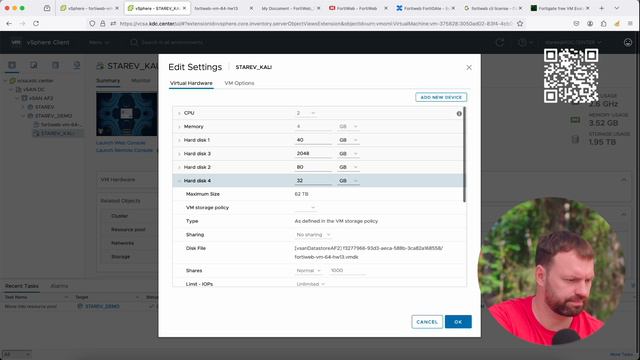Open the Monitor tab behind the dialog

coord(141,81)
